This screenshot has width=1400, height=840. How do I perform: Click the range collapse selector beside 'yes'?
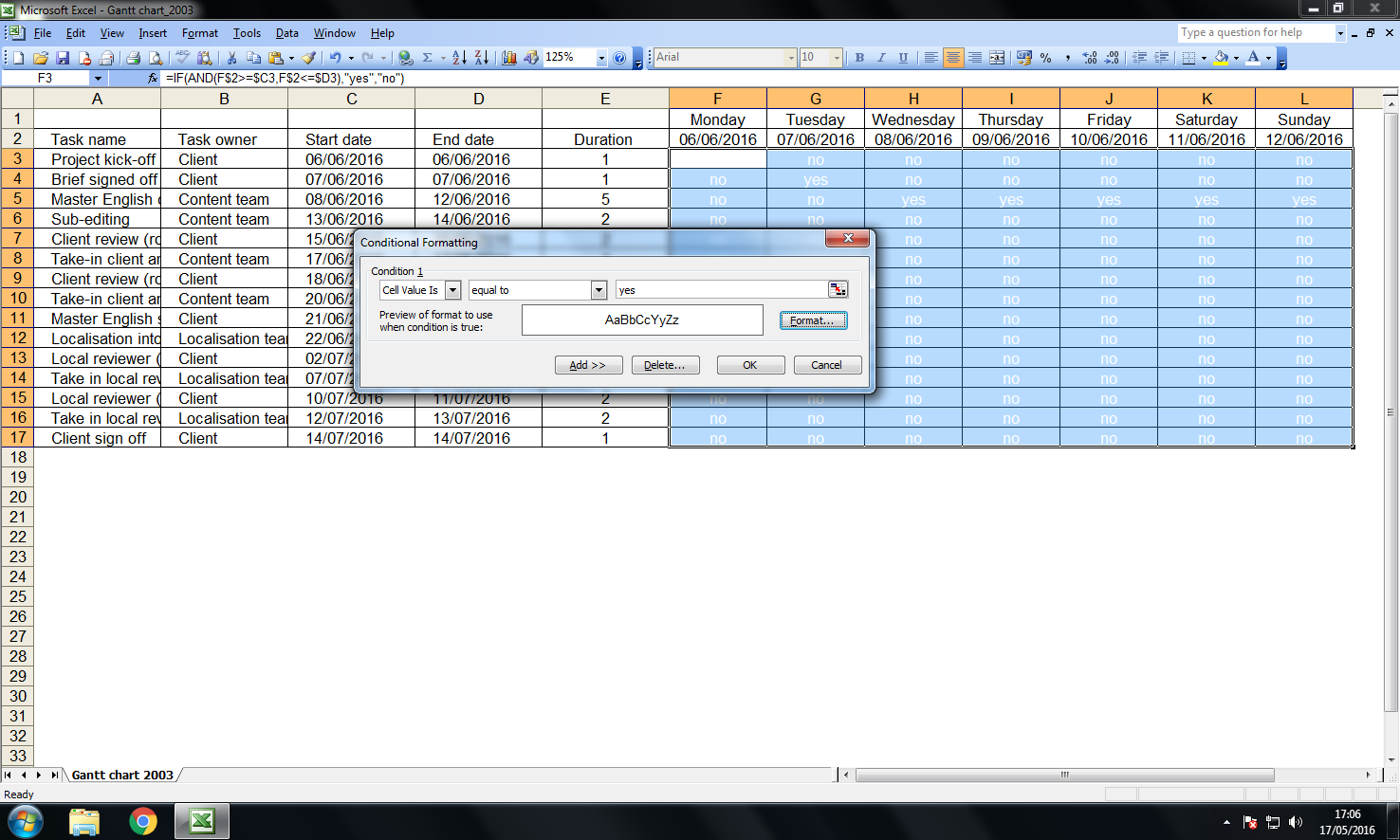click(x=838, y=289)
